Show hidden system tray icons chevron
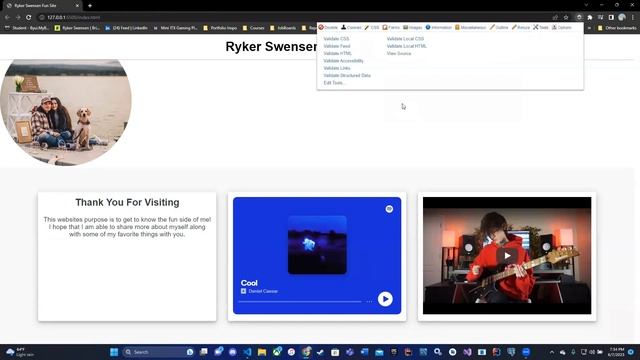This screenshot has width=640, height=360. (551, 352)
